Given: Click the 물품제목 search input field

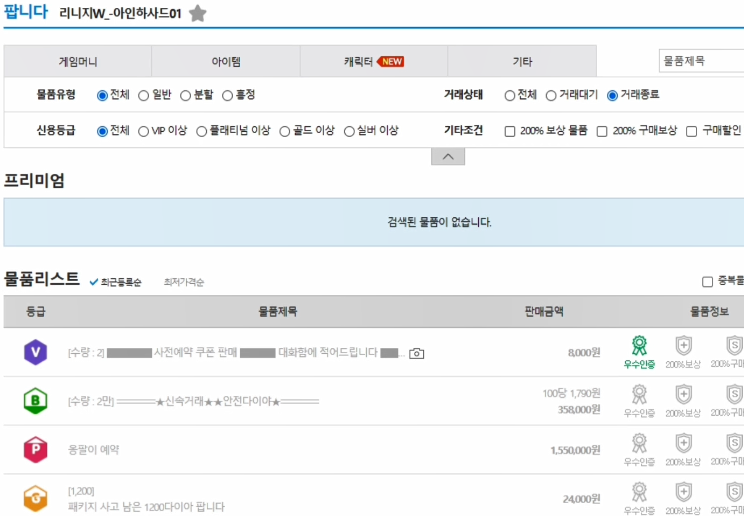Looking at the screenshot, I should (701, 61).
